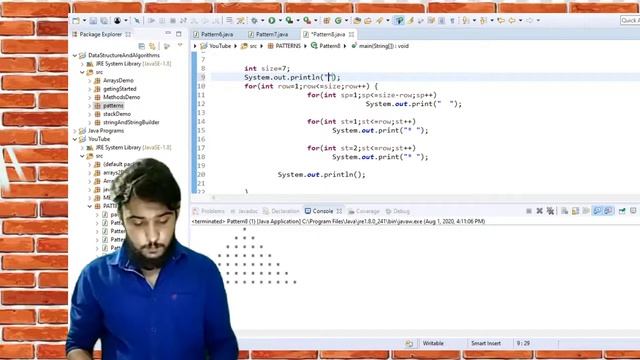Click the Open Type toolbar icon

click(357, 20)
